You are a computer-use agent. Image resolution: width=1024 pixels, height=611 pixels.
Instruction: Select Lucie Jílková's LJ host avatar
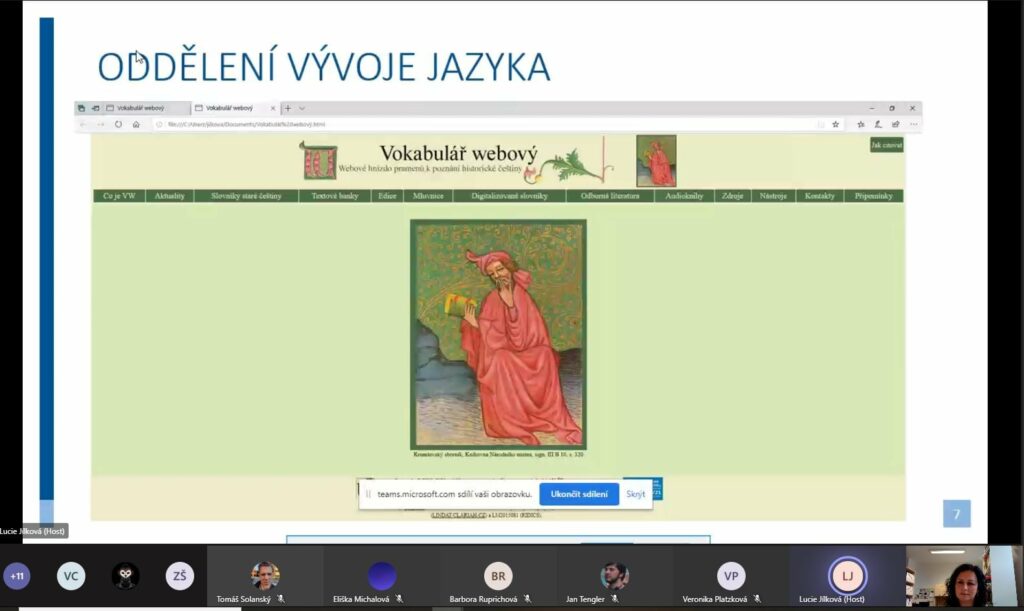(x=847, y=576)
